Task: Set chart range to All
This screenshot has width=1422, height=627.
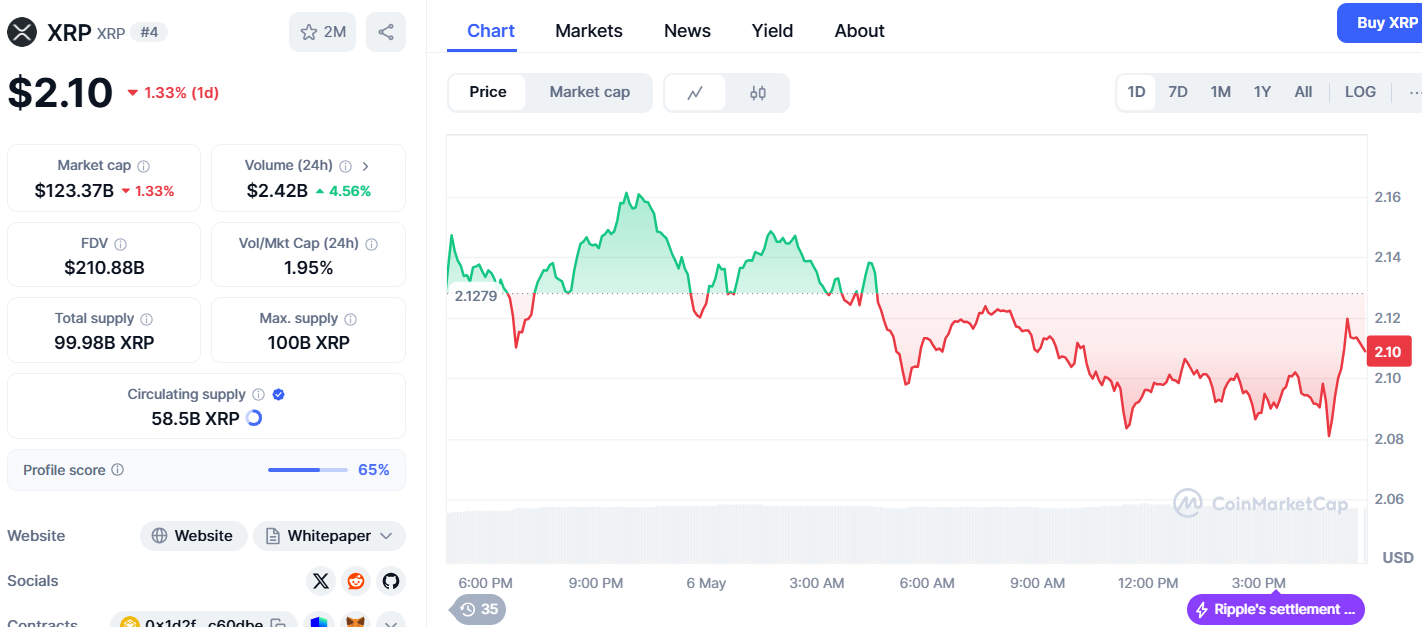Action: click(1303, 92)
